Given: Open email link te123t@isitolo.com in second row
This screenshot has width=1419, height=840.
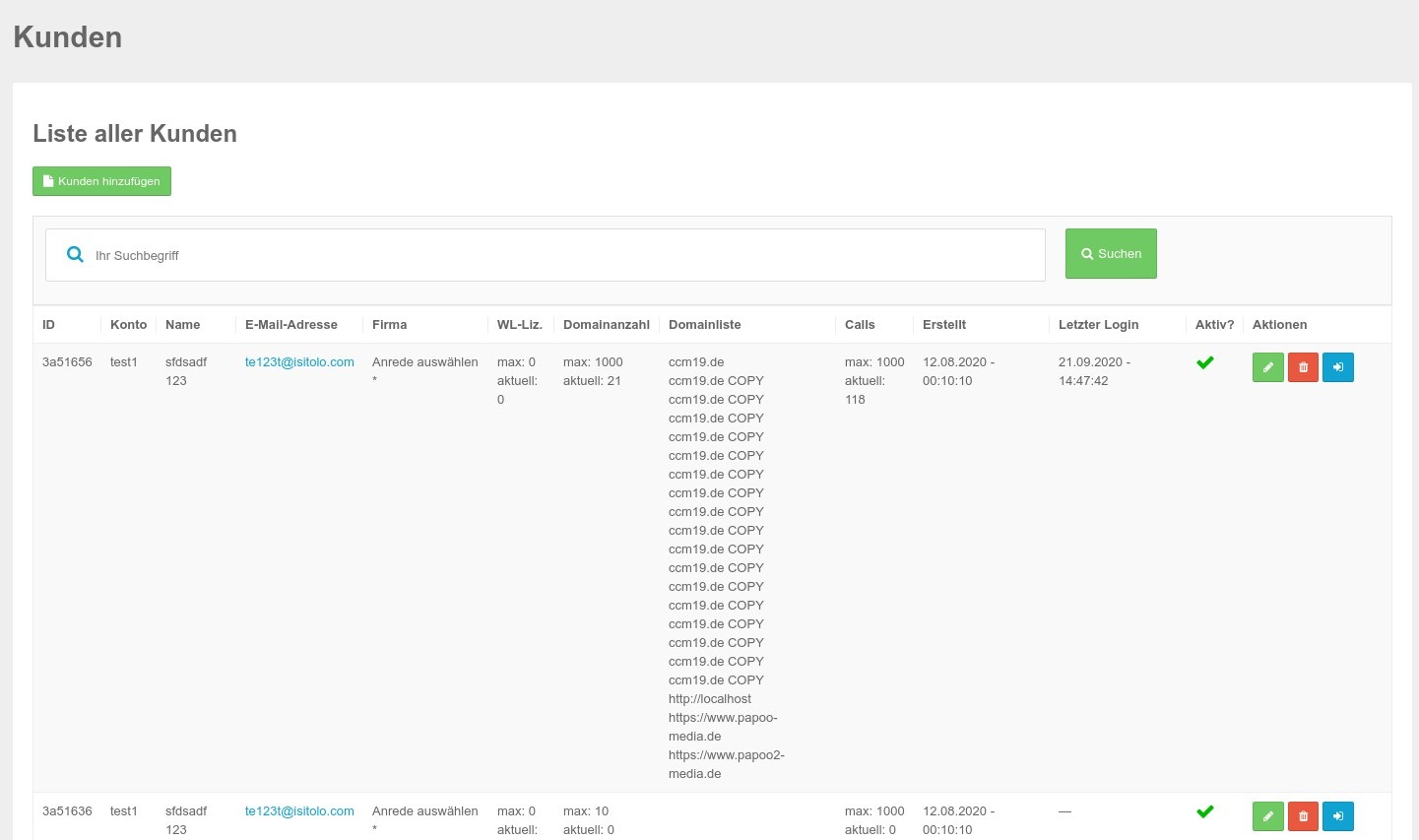Looking at the screenshot, I should tap(299, 811).
